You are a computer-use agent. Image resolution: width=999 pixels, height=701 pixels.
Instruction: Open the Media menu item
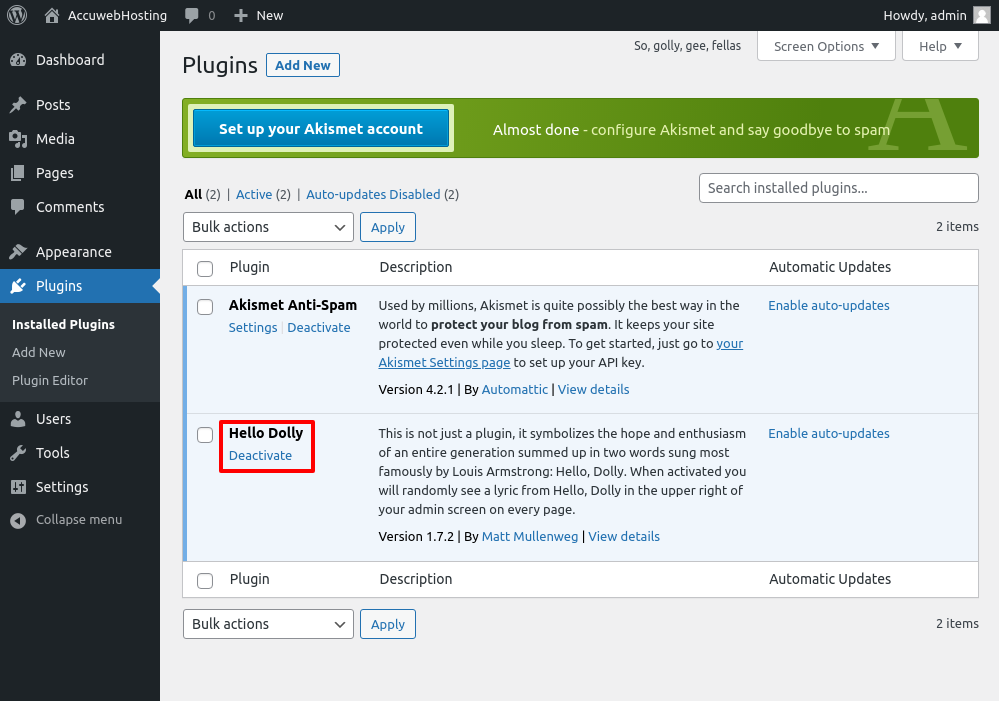55,139
